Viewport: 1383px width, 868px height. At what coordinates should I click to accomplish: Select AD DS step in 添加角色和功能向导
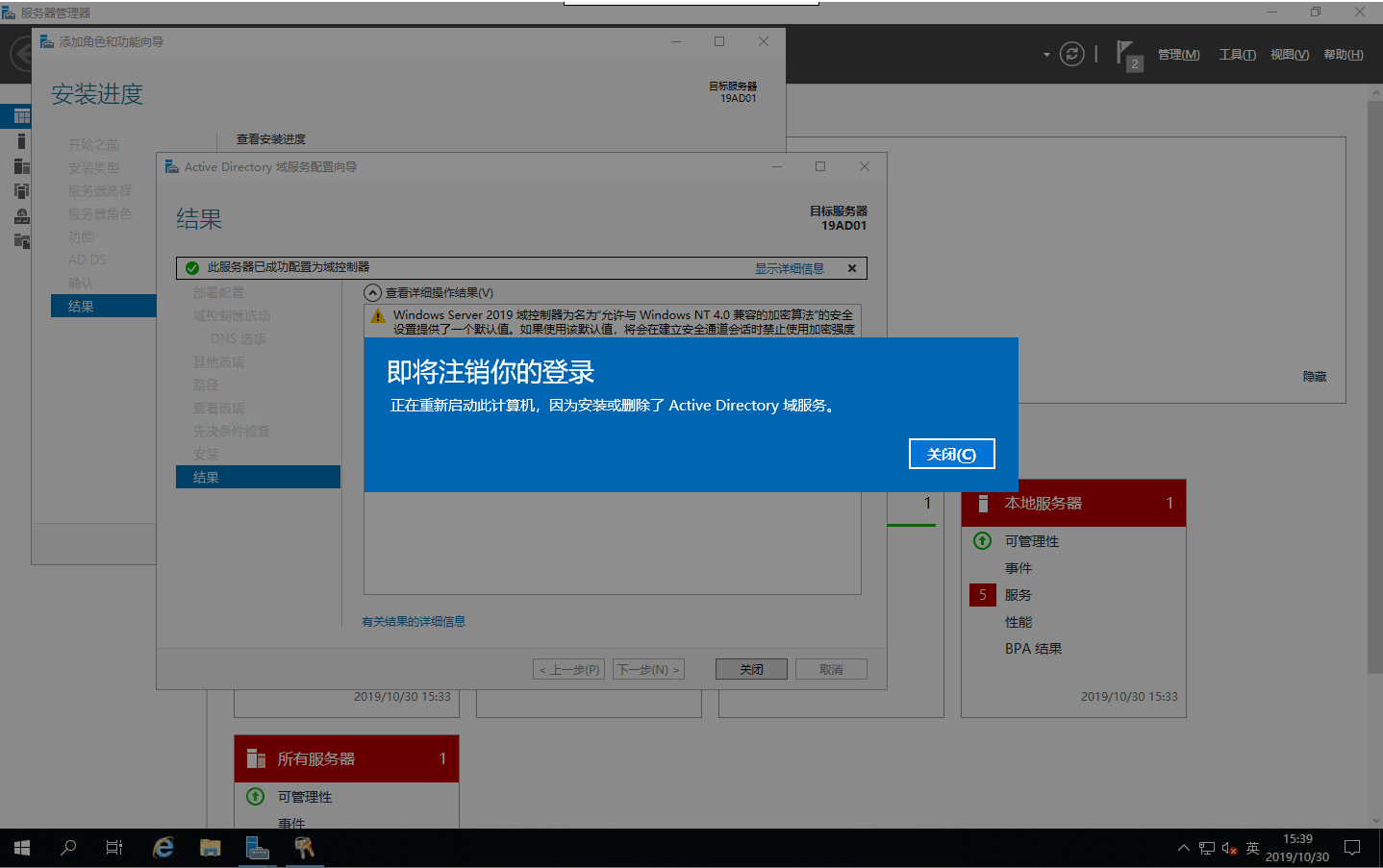click(87, 260)
